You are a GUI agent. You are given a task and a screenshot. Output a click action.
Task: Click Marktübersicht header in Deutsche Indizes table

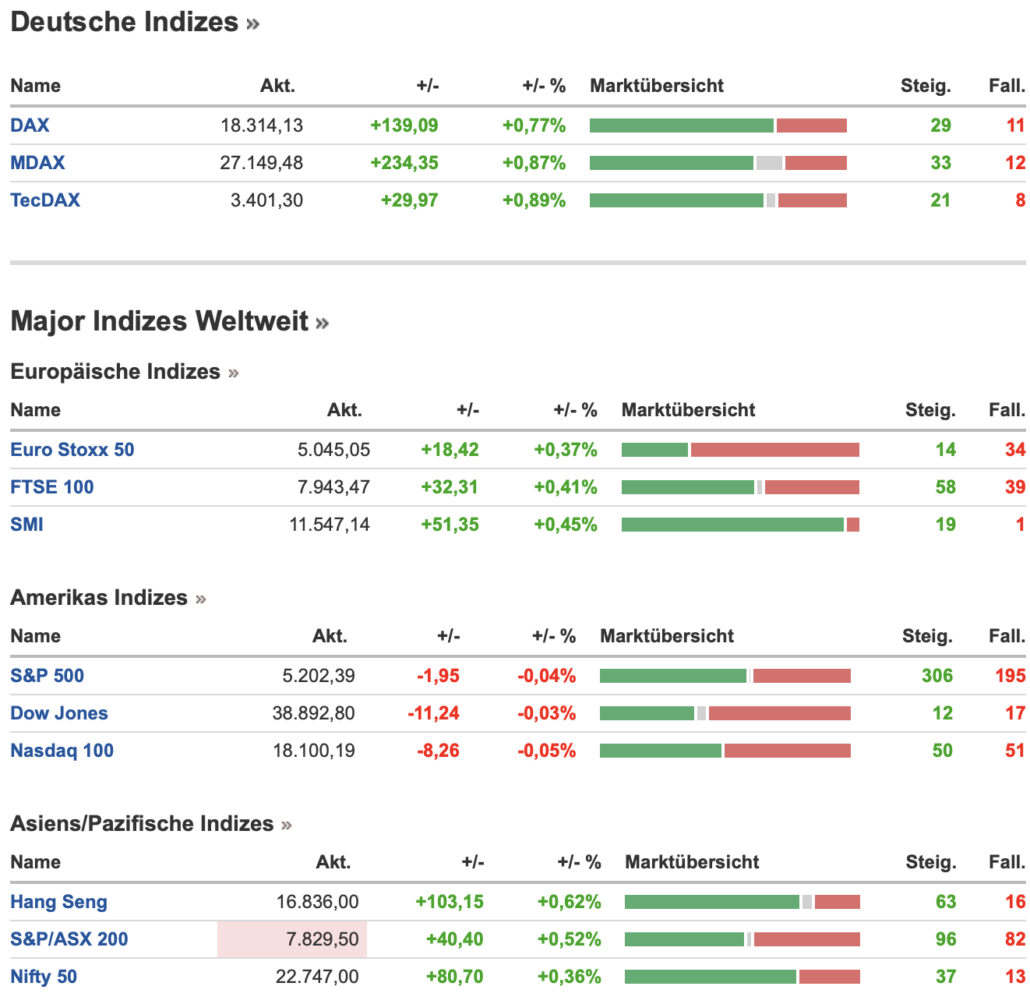[657, 85]
